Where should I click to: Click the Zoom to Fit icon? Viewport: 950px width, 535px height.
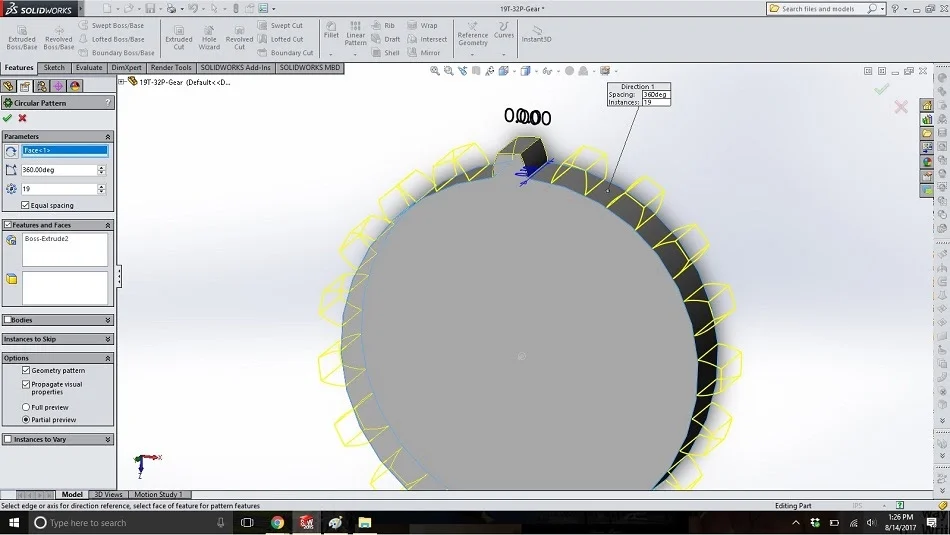(434, 71)
